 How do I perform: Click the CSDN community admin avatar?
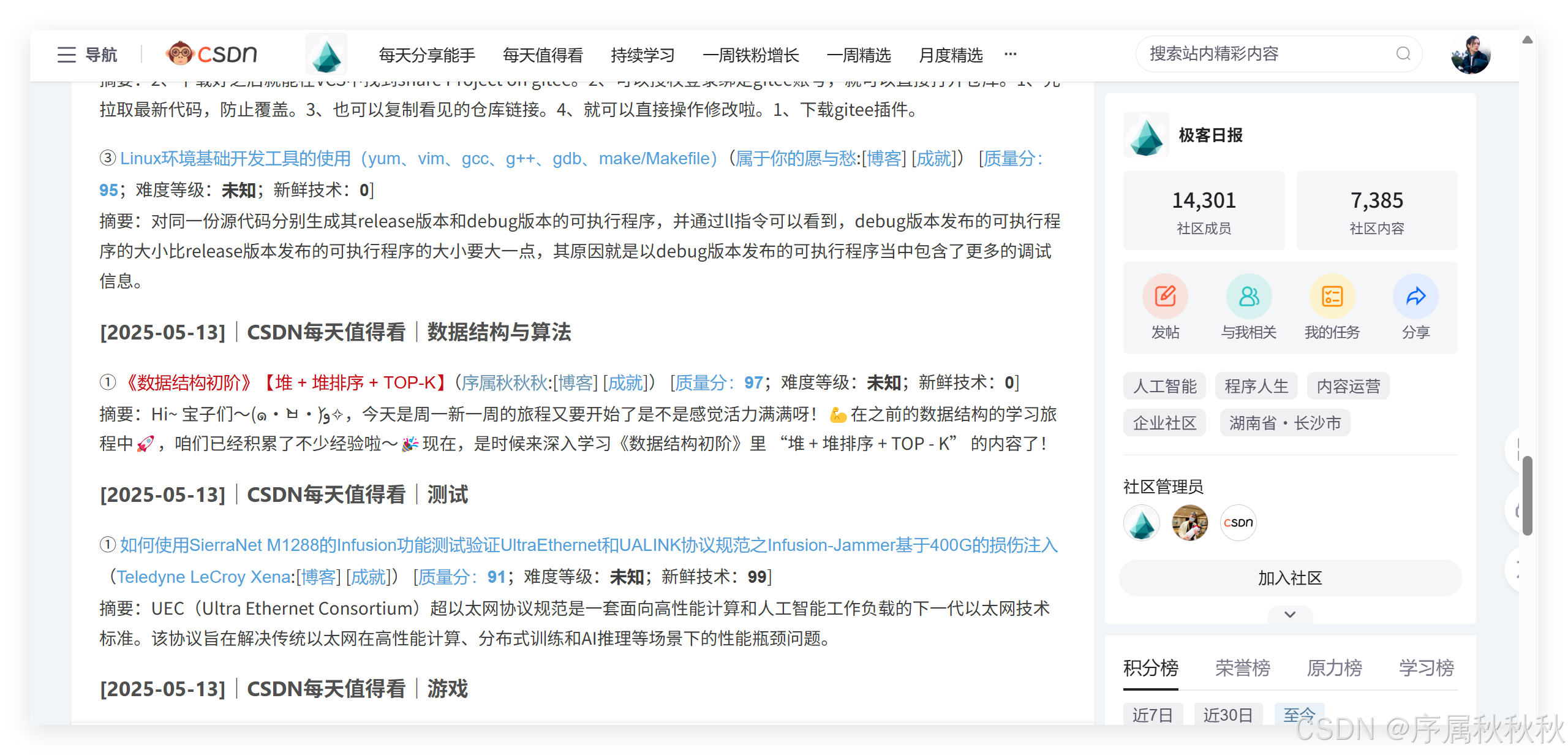pyautogui.click(x=1238, y=523)
